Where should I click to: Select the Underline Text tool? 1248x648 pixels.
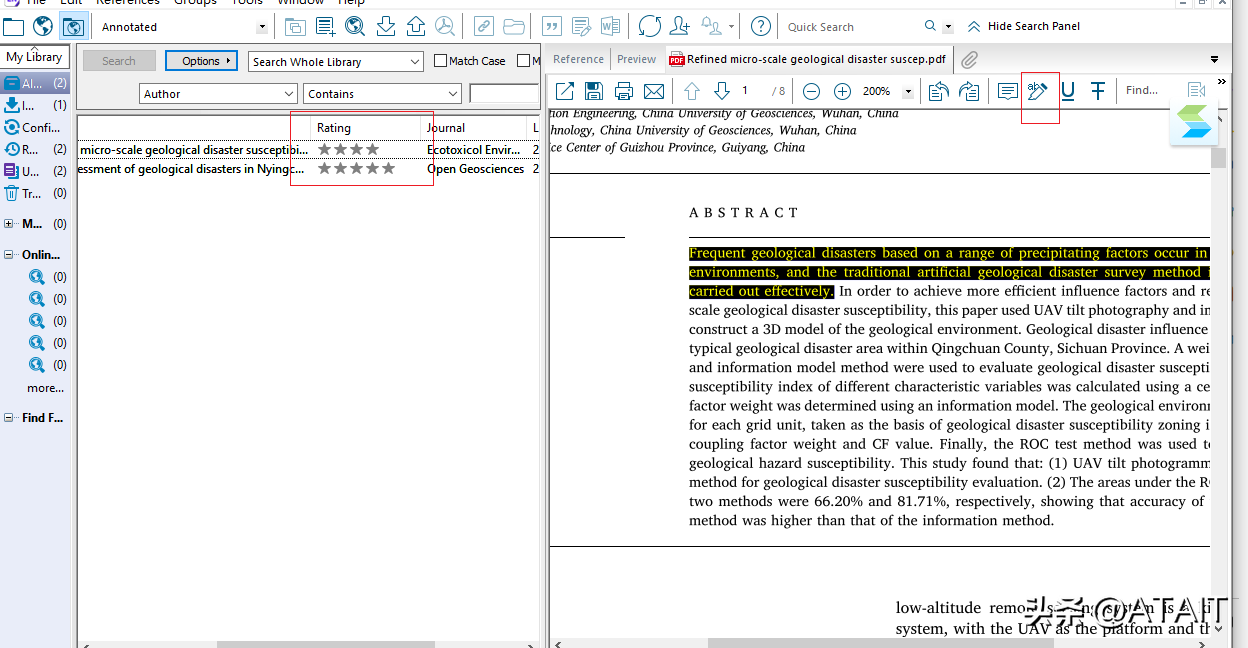click(x=1068, y=91)
